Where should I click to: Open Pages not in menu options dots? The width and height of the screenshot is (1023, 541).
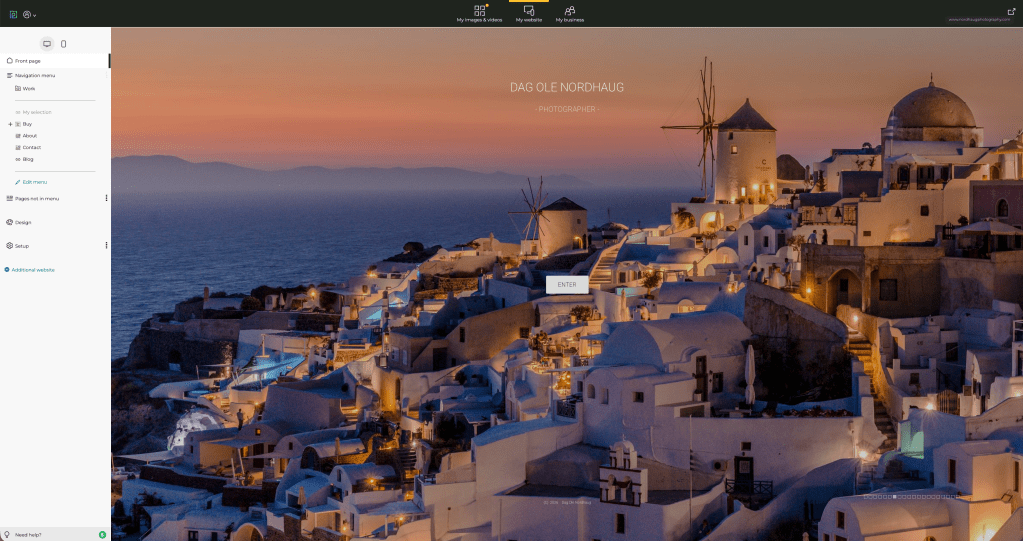coord(106,198)
